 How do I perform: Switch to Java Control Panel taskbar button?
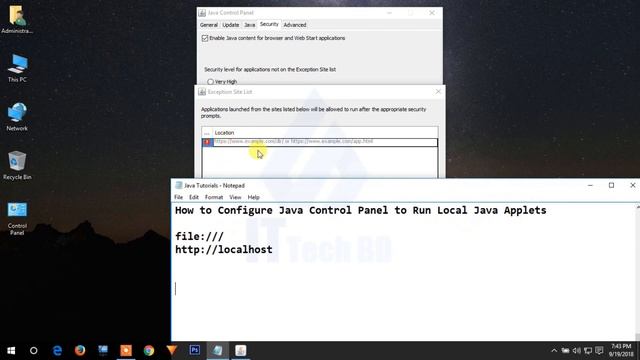pos(240,351)
